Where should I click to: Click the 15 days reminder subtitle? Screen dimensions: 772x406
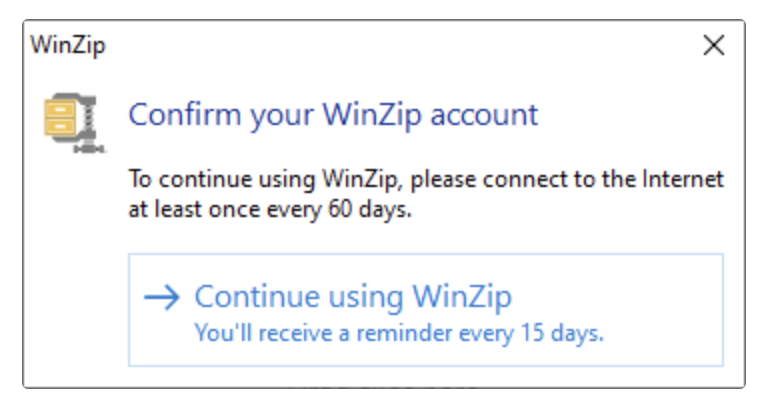tap(399, 332)
